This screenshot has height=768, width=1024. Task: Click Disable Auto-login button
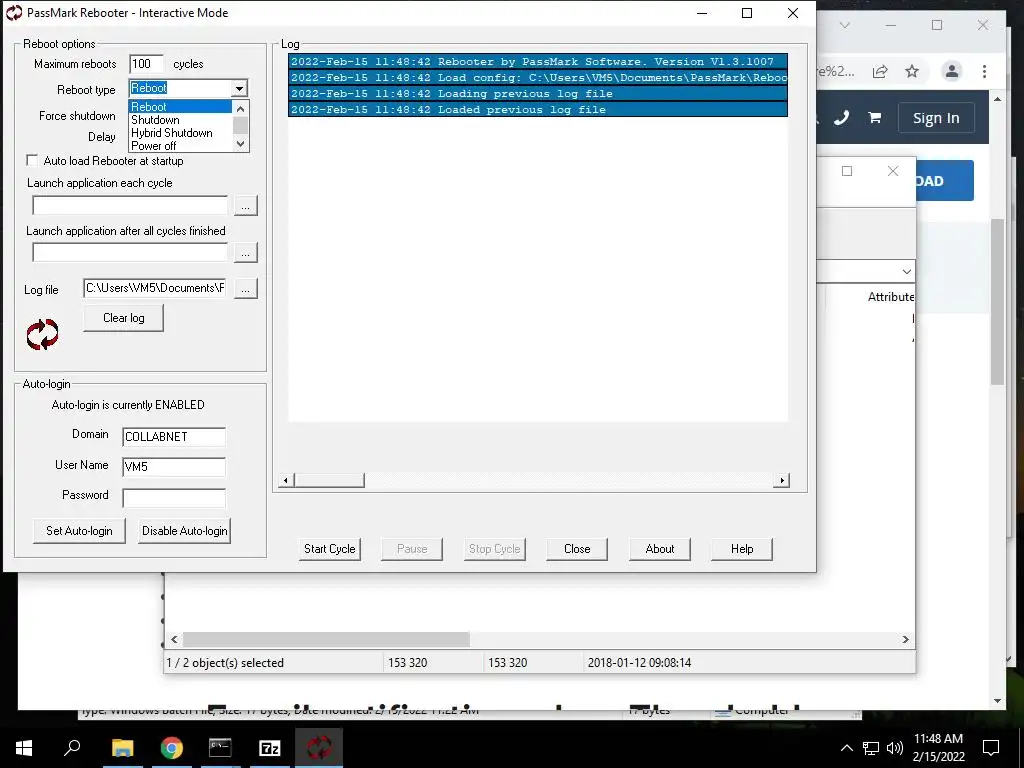point(184,531)
